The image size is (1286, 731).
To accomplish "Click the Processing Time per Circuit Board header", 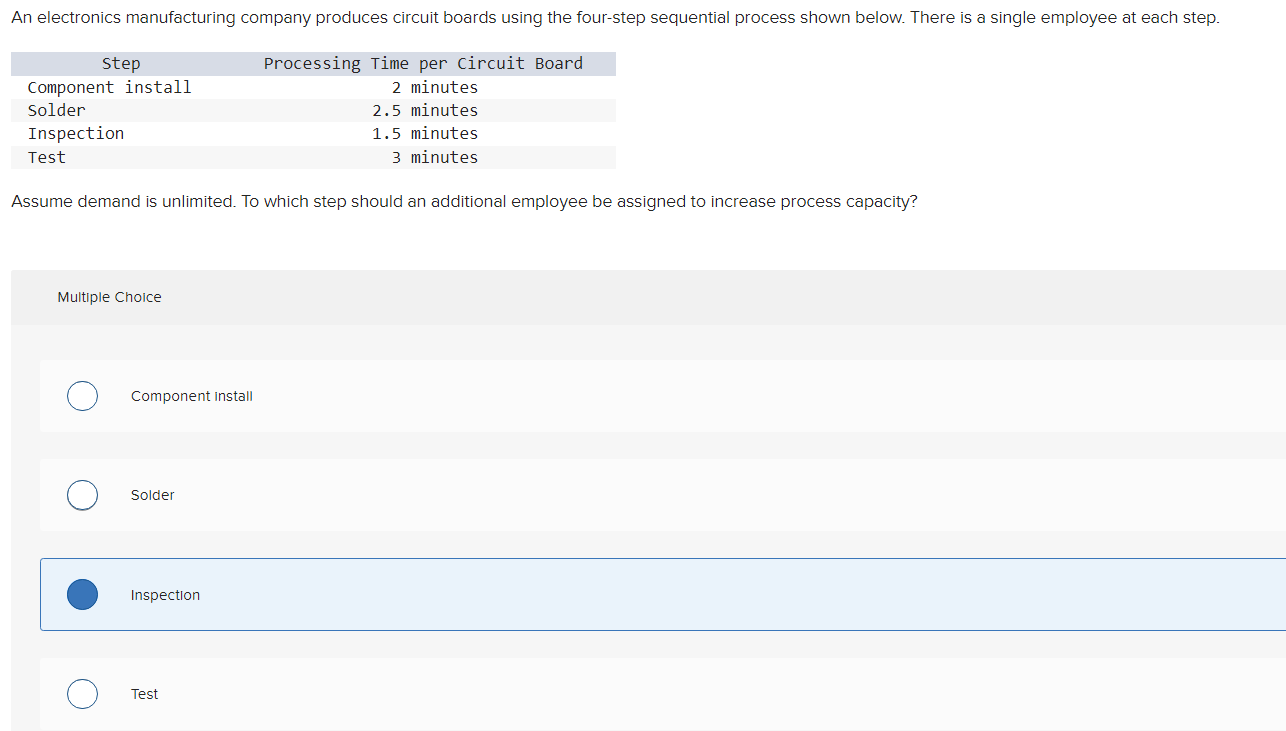I will pos(423,64).
